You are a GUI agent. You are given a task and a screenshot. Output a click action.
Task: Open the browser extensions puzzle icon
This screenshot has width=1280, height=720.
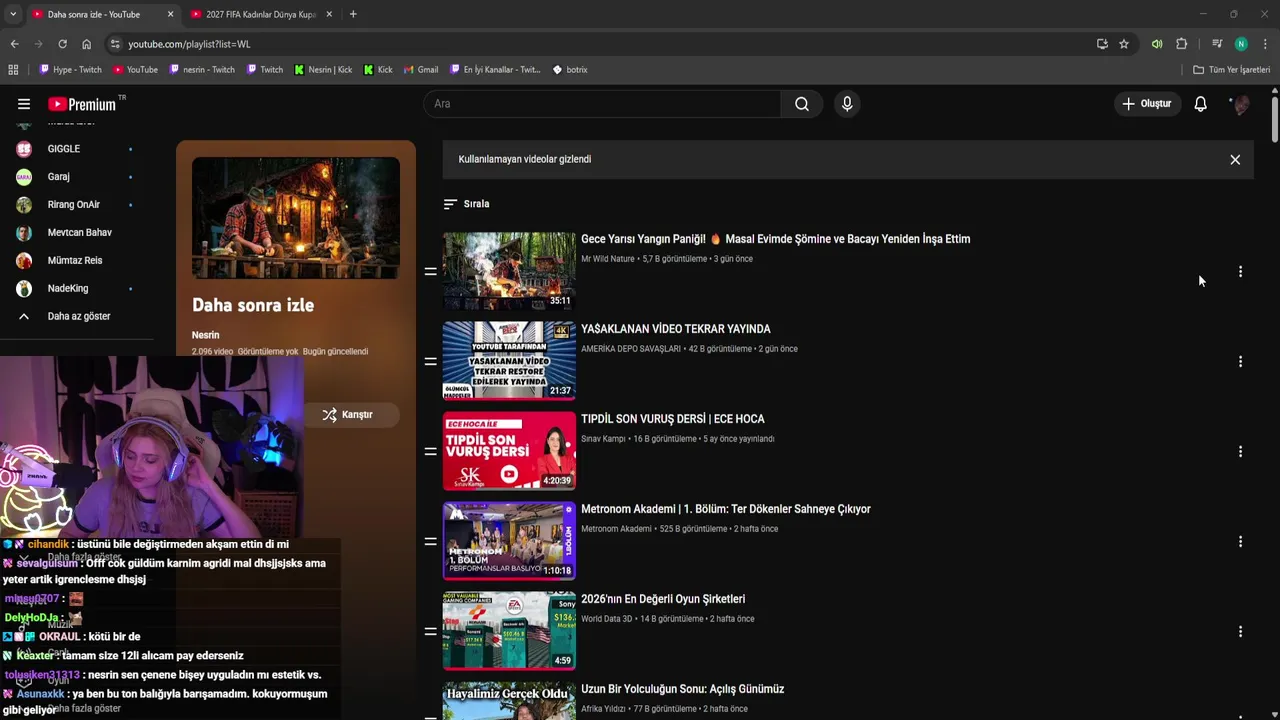(1181, 44)
